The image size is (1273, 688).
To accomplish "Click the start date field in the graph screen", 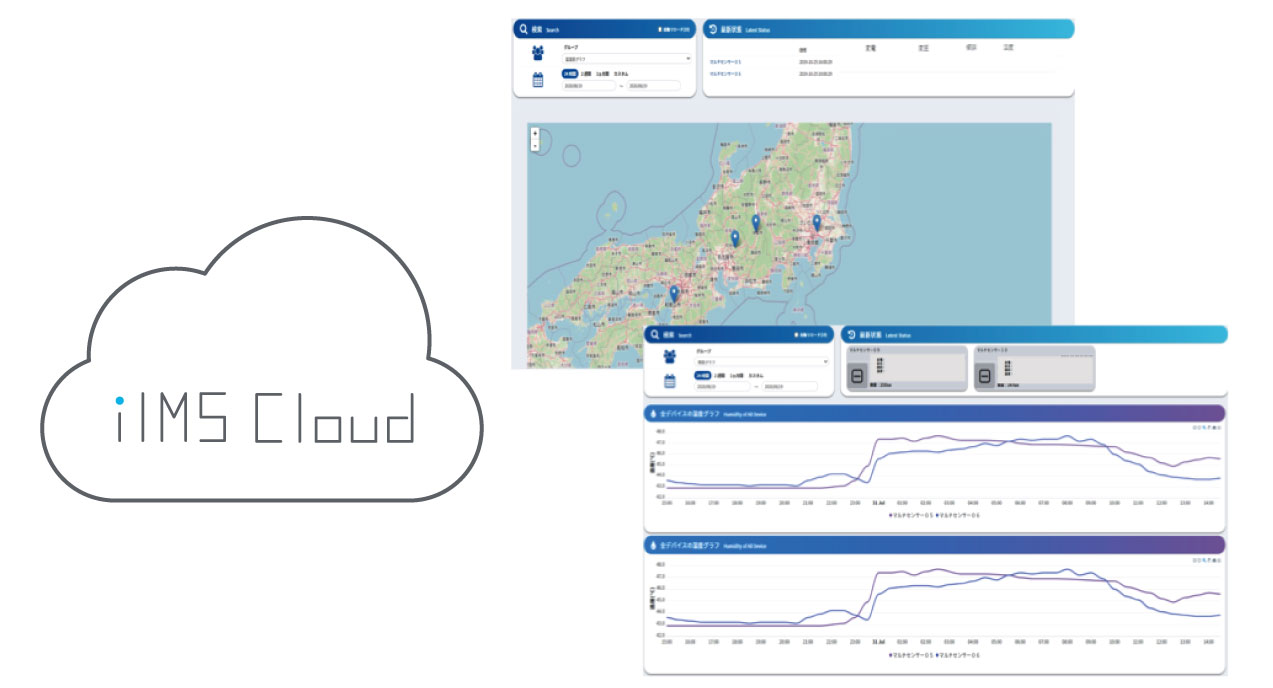I will (x=722, y=386).
